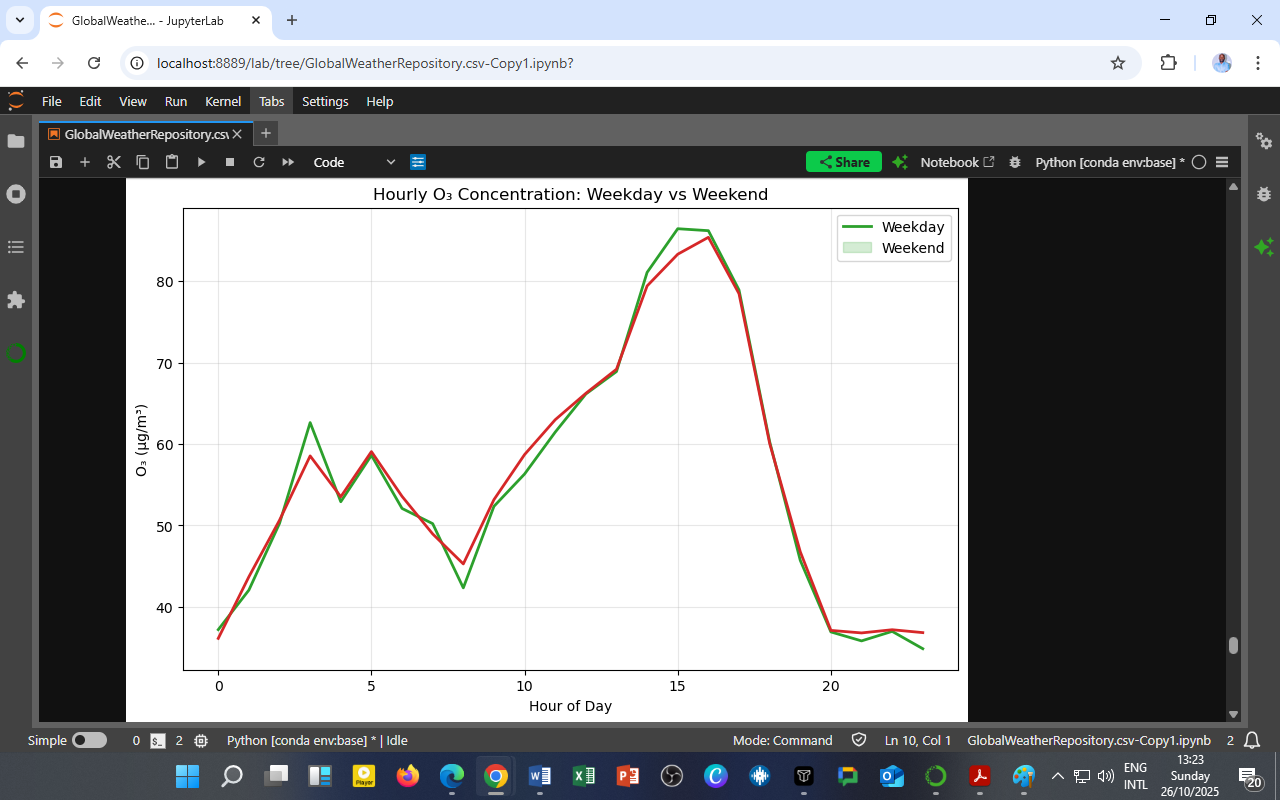
Task: Expand Chrome tab search dropdown arrow
Action: [x=19, y=20]
